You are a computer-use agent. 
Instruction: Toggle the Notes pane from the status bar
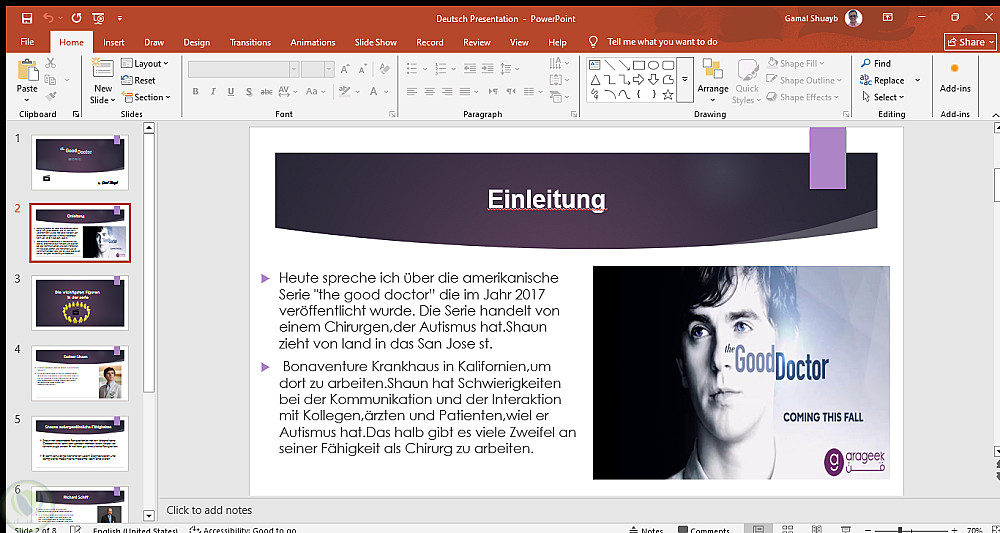click(x=646, y=530)
